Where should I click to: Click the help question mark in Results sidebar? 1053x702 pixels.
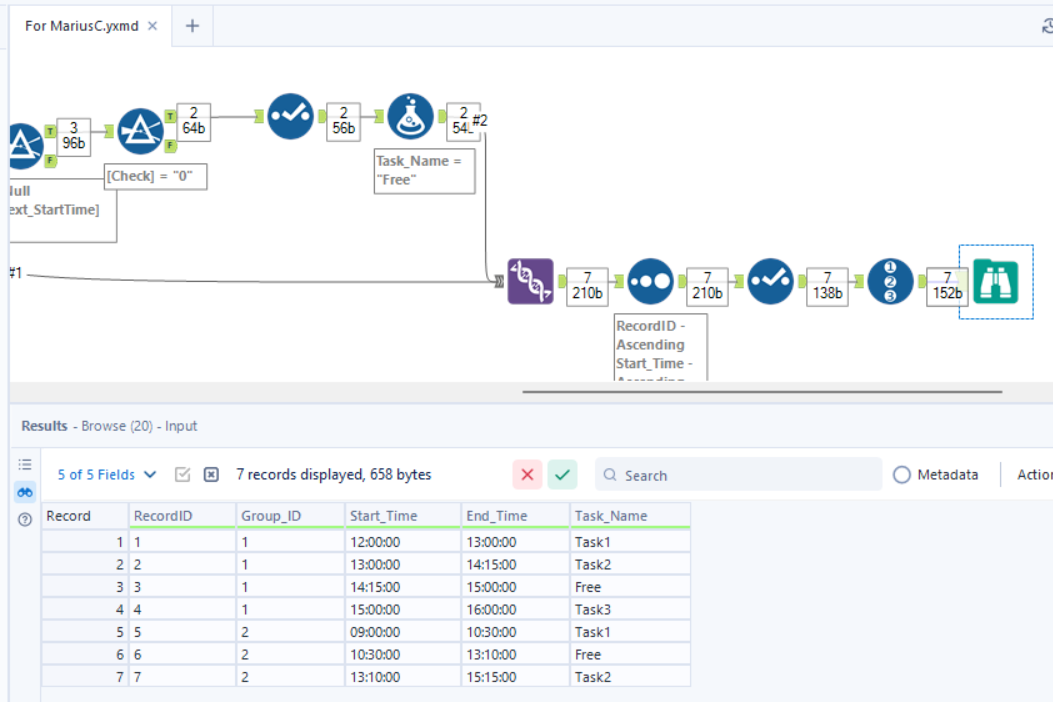pyautogui.click(x=22, y=518)
